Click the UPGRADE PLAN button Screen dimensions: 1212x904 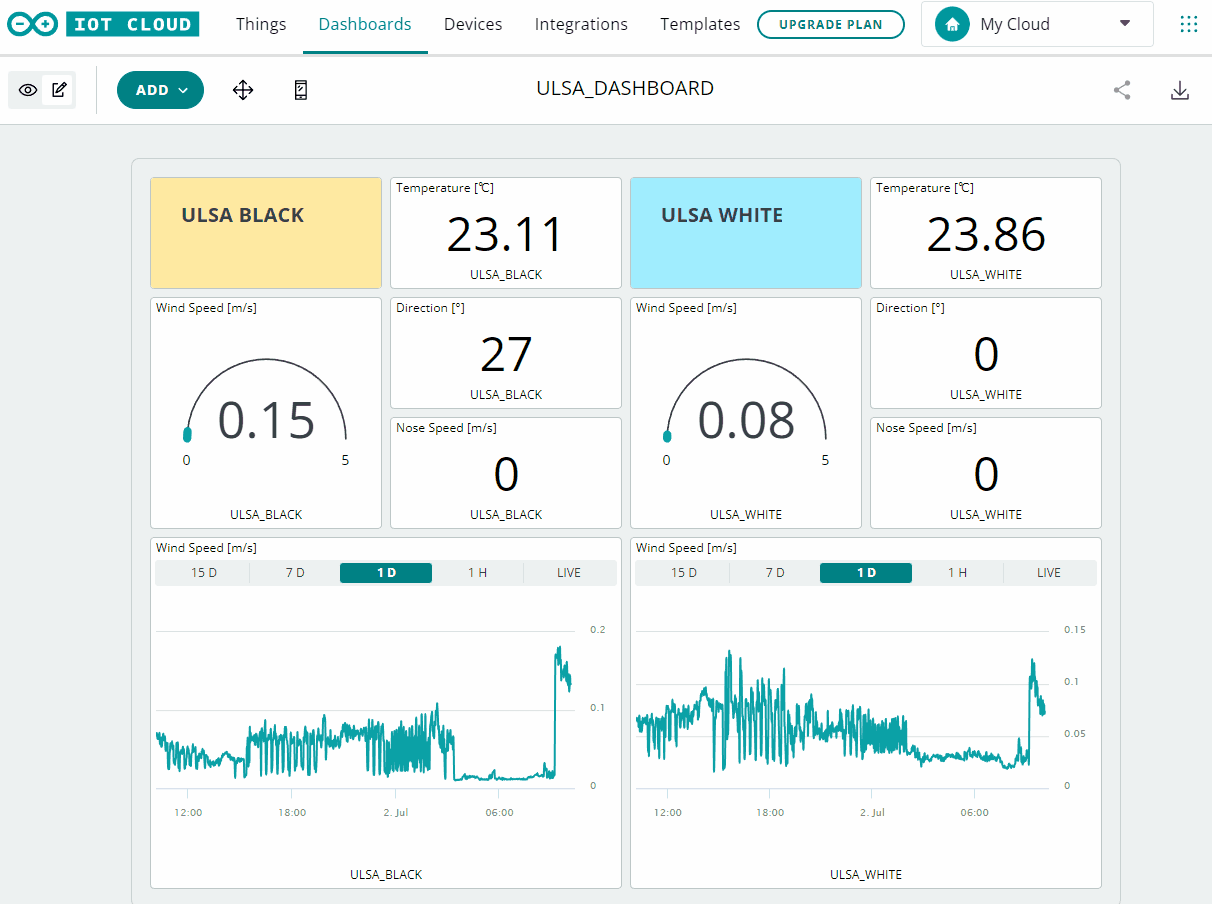coord(831,23)
